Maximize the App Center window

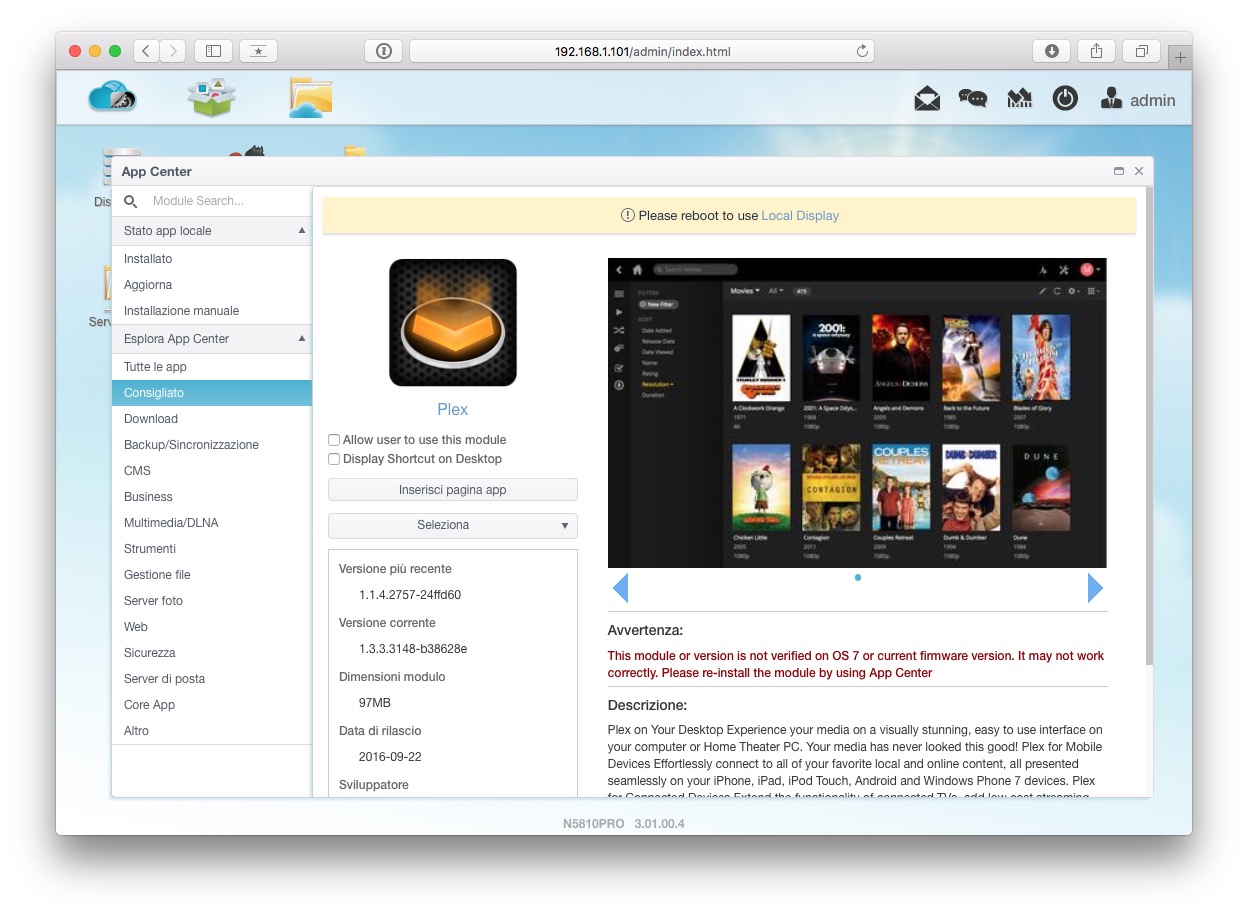coord(1119,171)
